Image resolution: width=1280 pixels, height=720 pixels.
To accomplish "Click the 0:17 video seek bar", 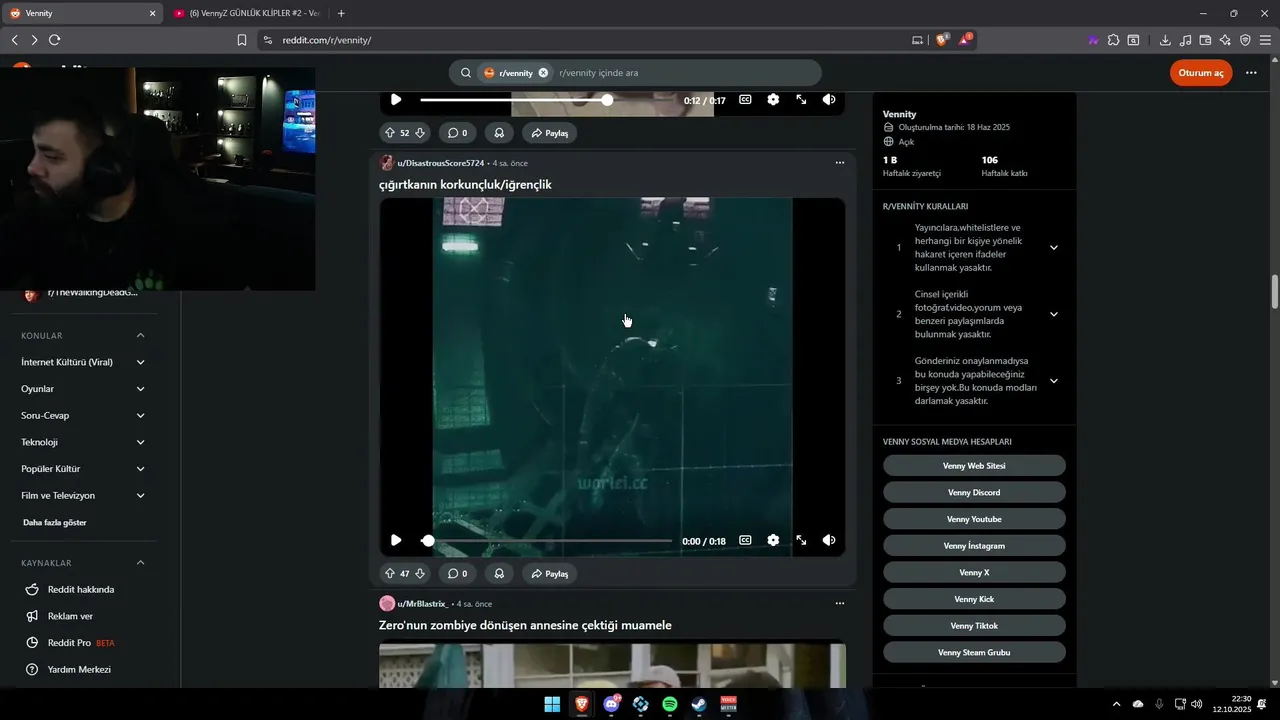I will point(546,100).
